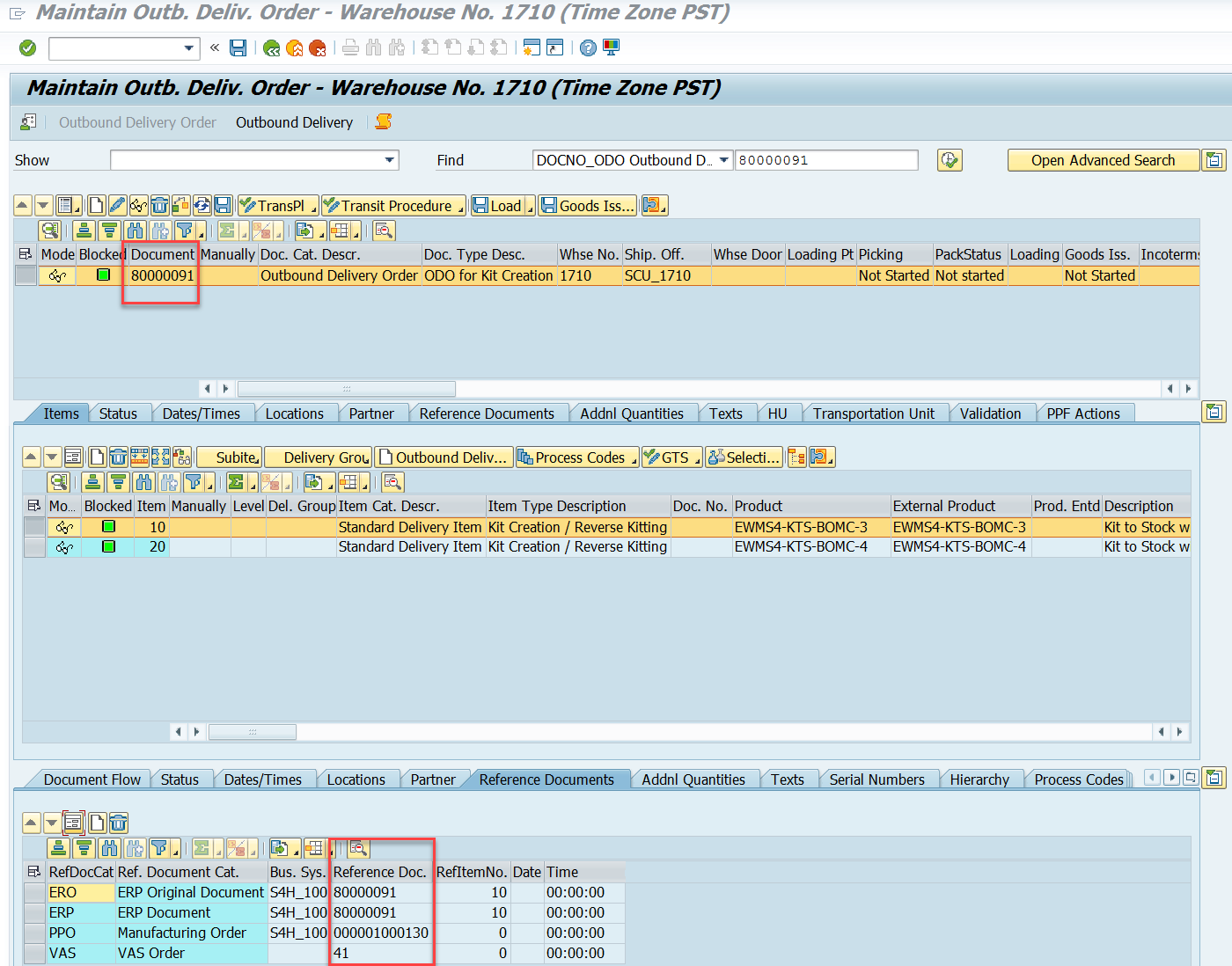
Task: Click the print preview icon above header table
Action: 384,231
